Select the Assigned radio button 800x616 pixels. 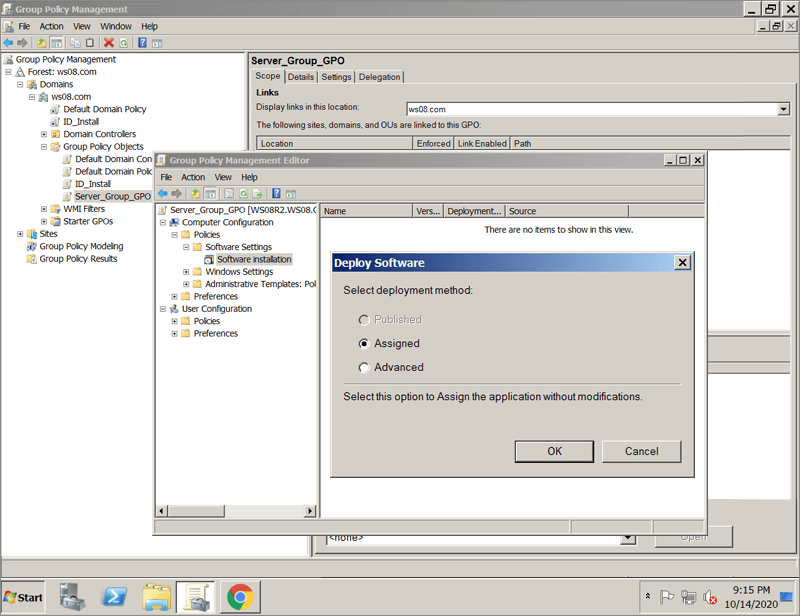[364, 343]
